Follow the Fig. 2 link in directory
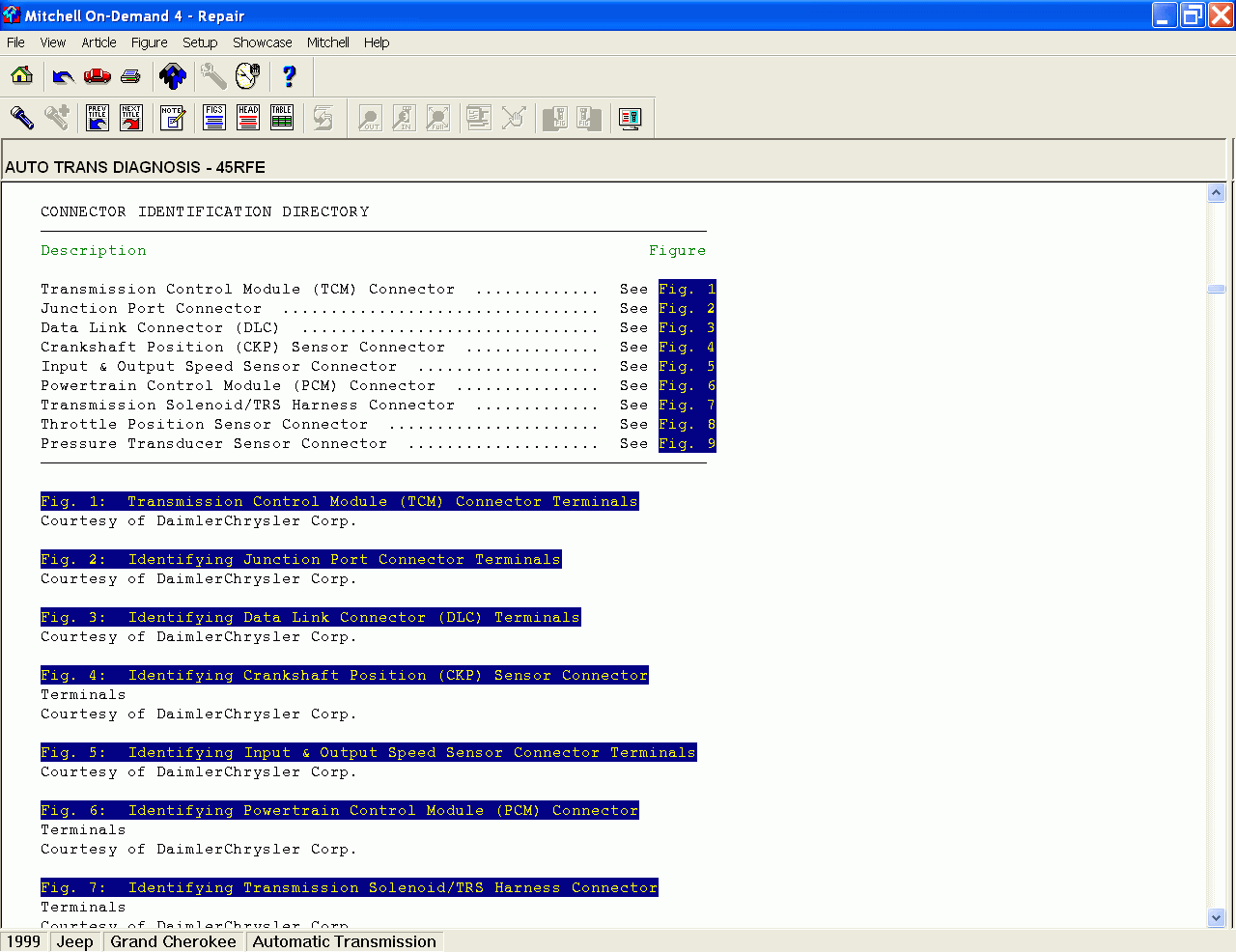Screen dimensions: 1236x952 688,308
